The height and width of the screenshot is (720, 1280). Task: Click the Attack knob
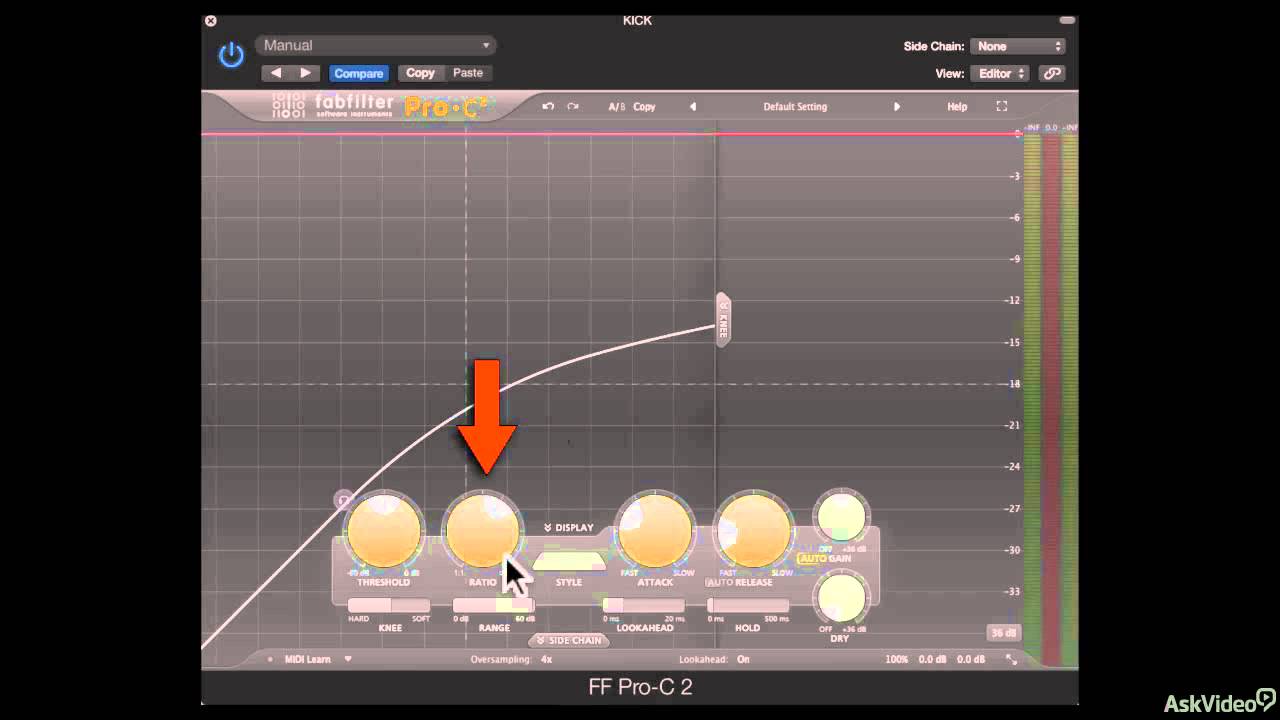(x=655, y=532)
